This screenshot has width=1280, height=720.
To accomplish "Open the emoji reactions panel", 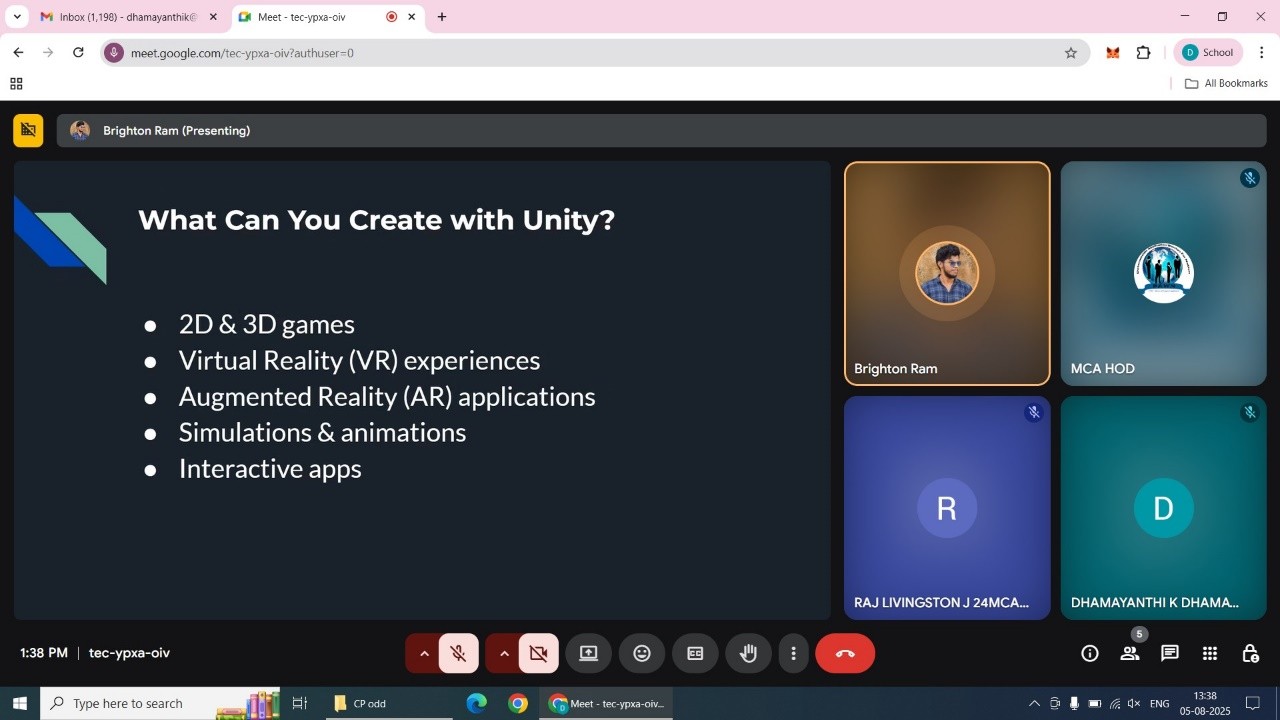I will (642, 653).
